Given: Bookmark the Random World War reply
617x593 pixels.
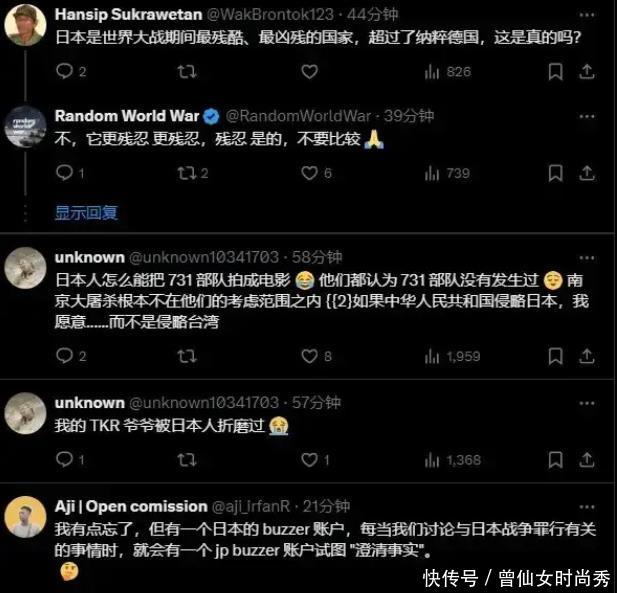Looking at the screenshot, I should coord(555,173).
